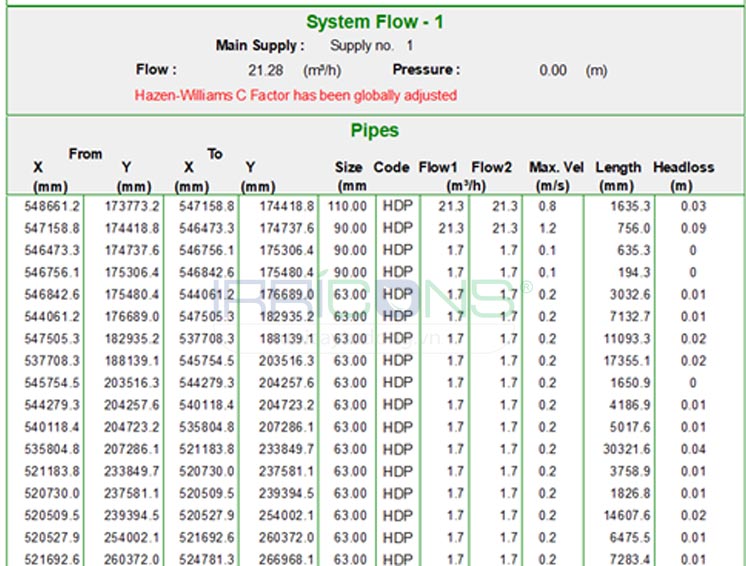Screen dimensions: 746x566
Task: Click the flow value 21.28
Action: (x=265, y=71)
